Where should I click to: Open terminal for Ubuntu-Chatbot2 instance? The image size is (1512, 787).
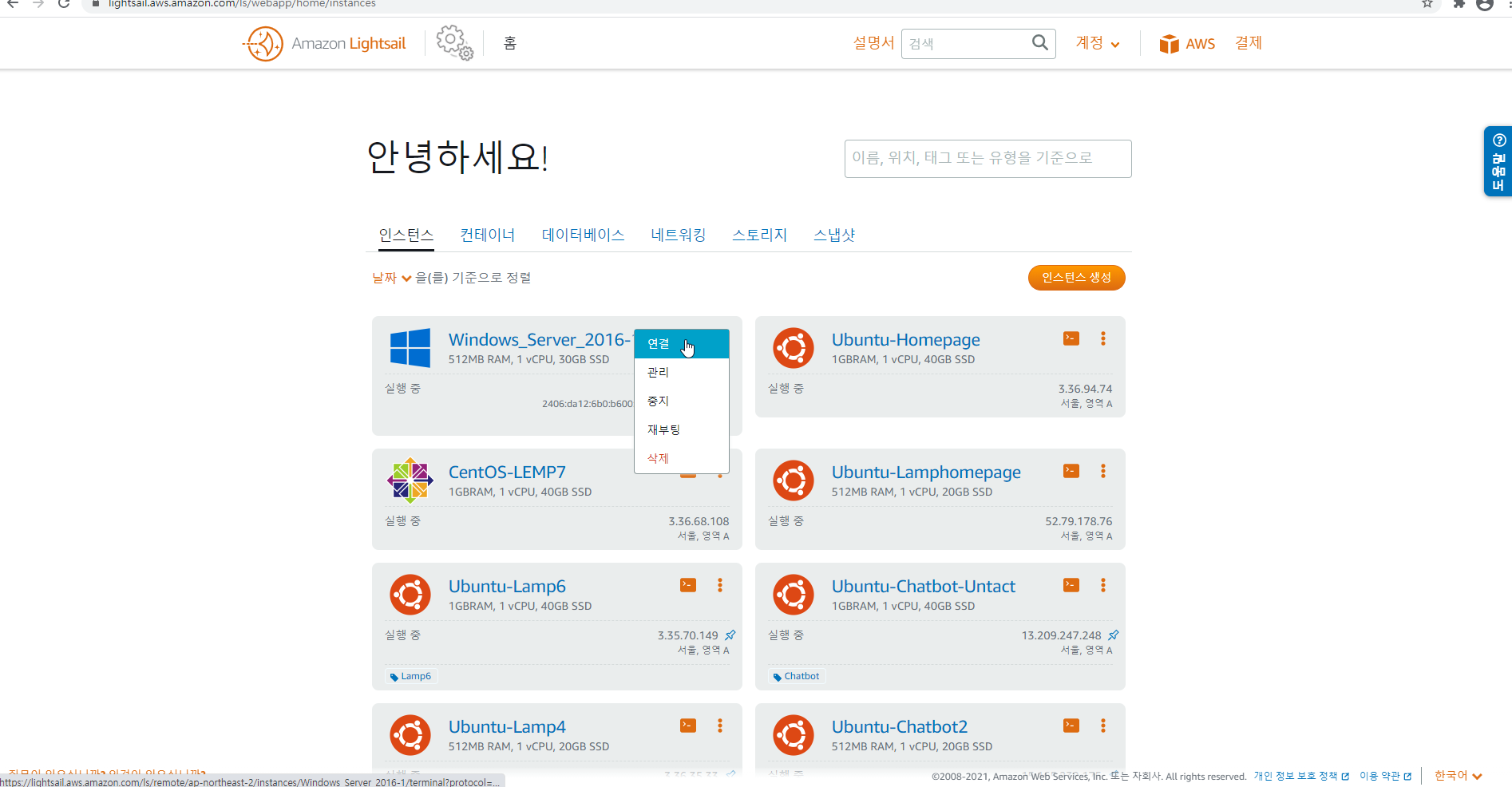tap(1071, 726)
